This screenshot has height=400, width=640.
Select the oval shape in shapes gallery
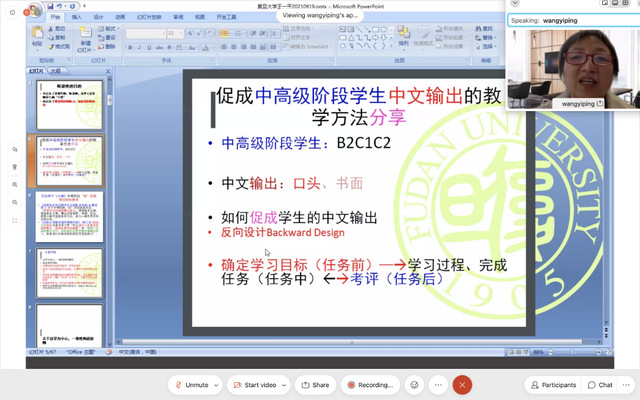[x=383, y=29]
